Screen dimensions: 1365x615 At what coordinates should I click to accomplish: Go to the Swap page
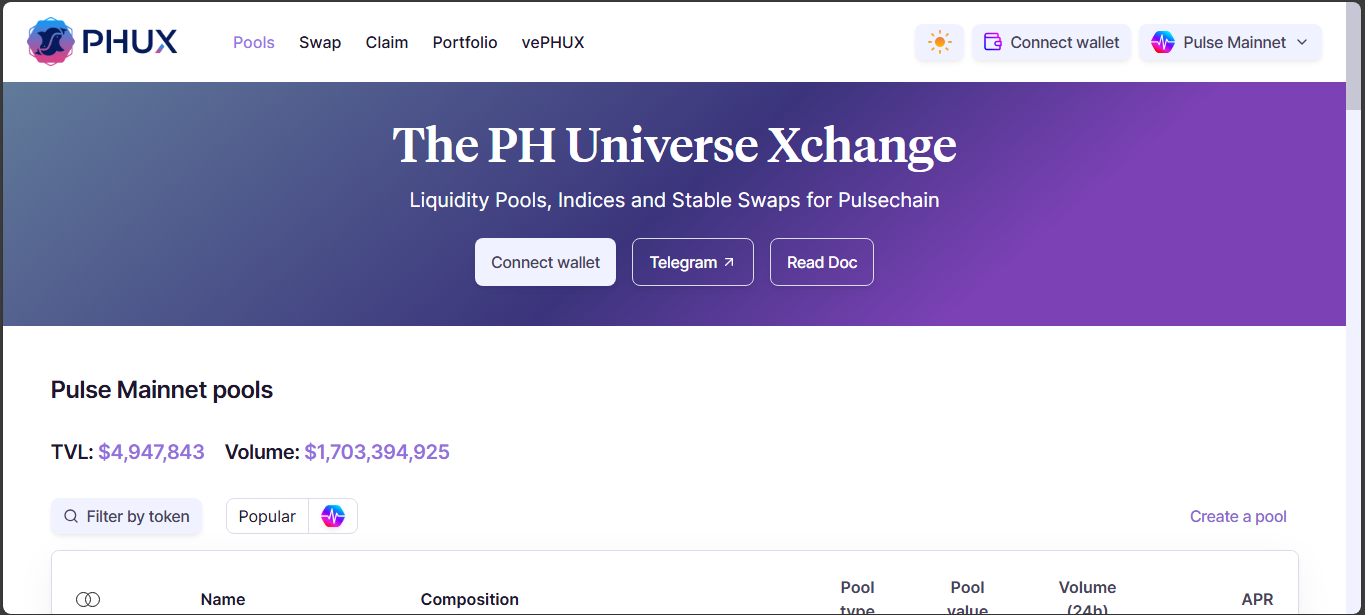[x=320, y=42]
